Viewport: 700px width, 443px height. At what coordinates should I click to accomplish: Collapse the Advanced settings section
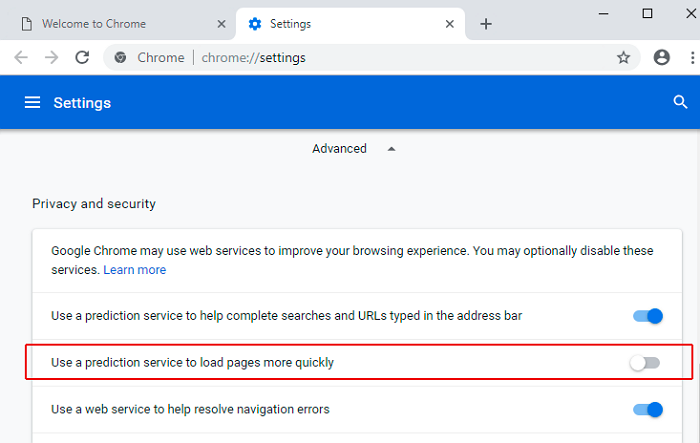coord(391,149)
